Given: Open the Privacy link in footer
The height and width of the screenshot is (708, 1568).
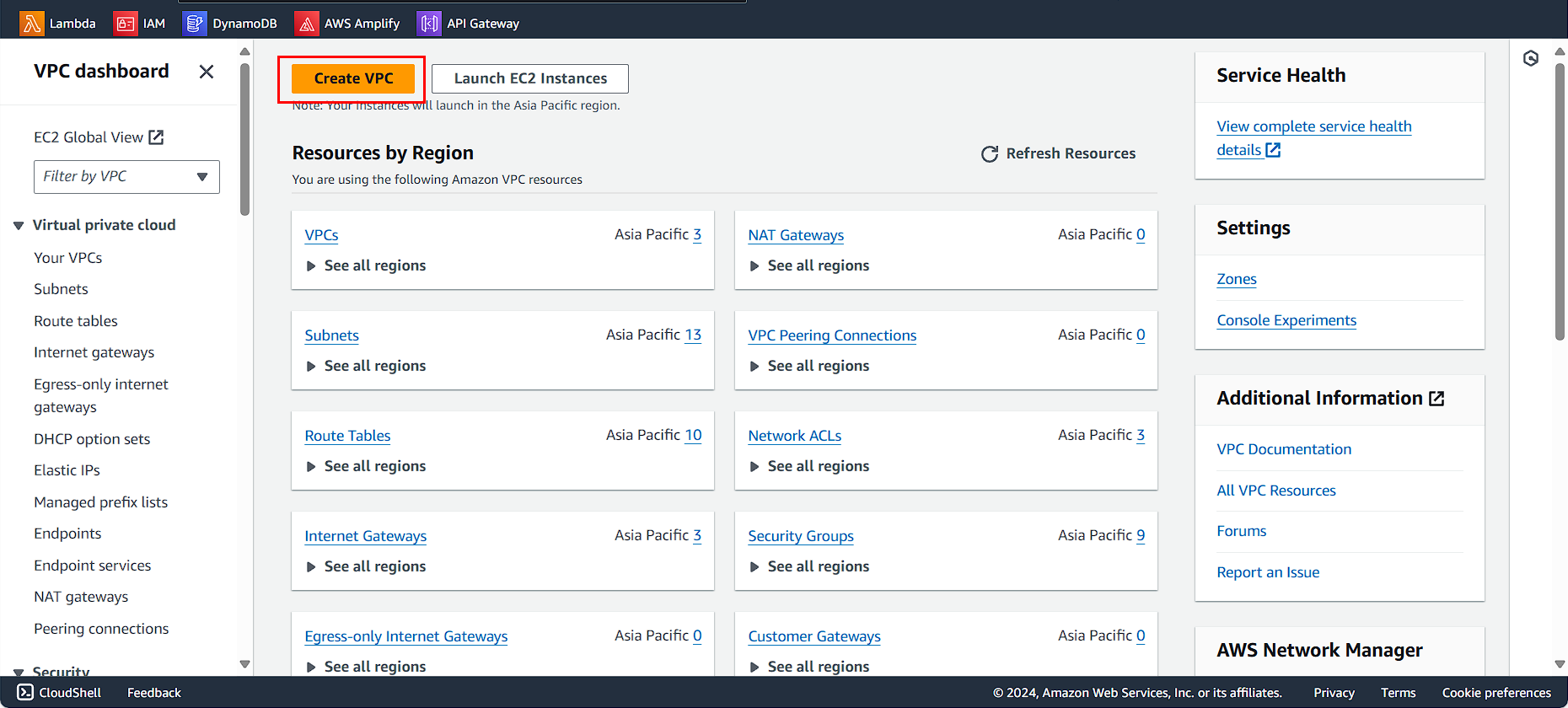Looking at the screenshot, I should pos(1334,693).
